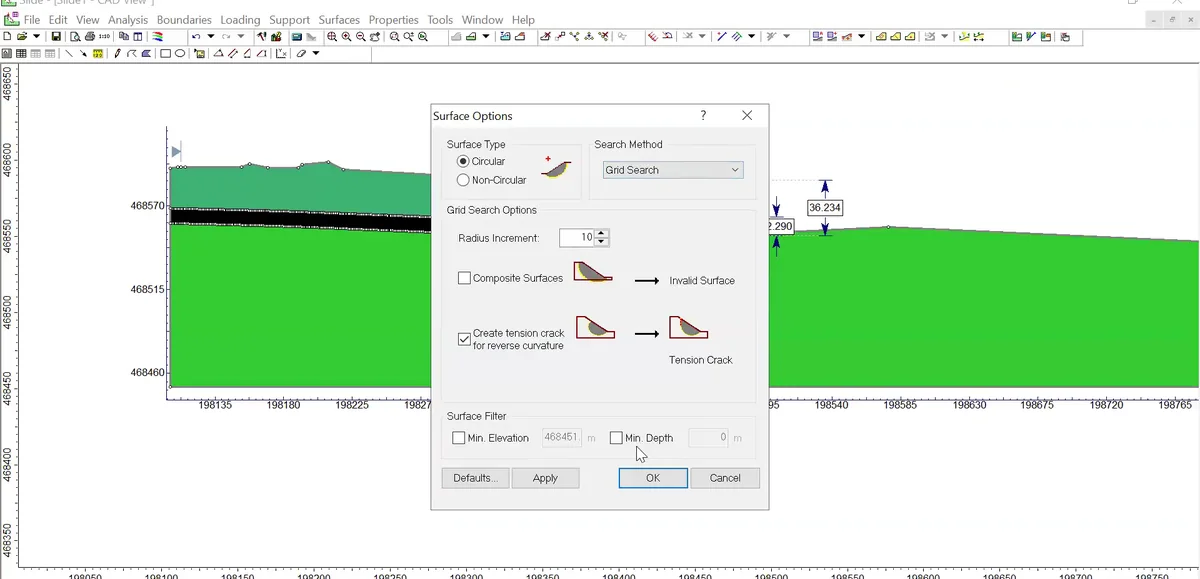Image resolution: width=1200 pixels, height=579 pixels.
Task: Click the Radius Increment input field
Action: 577,238
